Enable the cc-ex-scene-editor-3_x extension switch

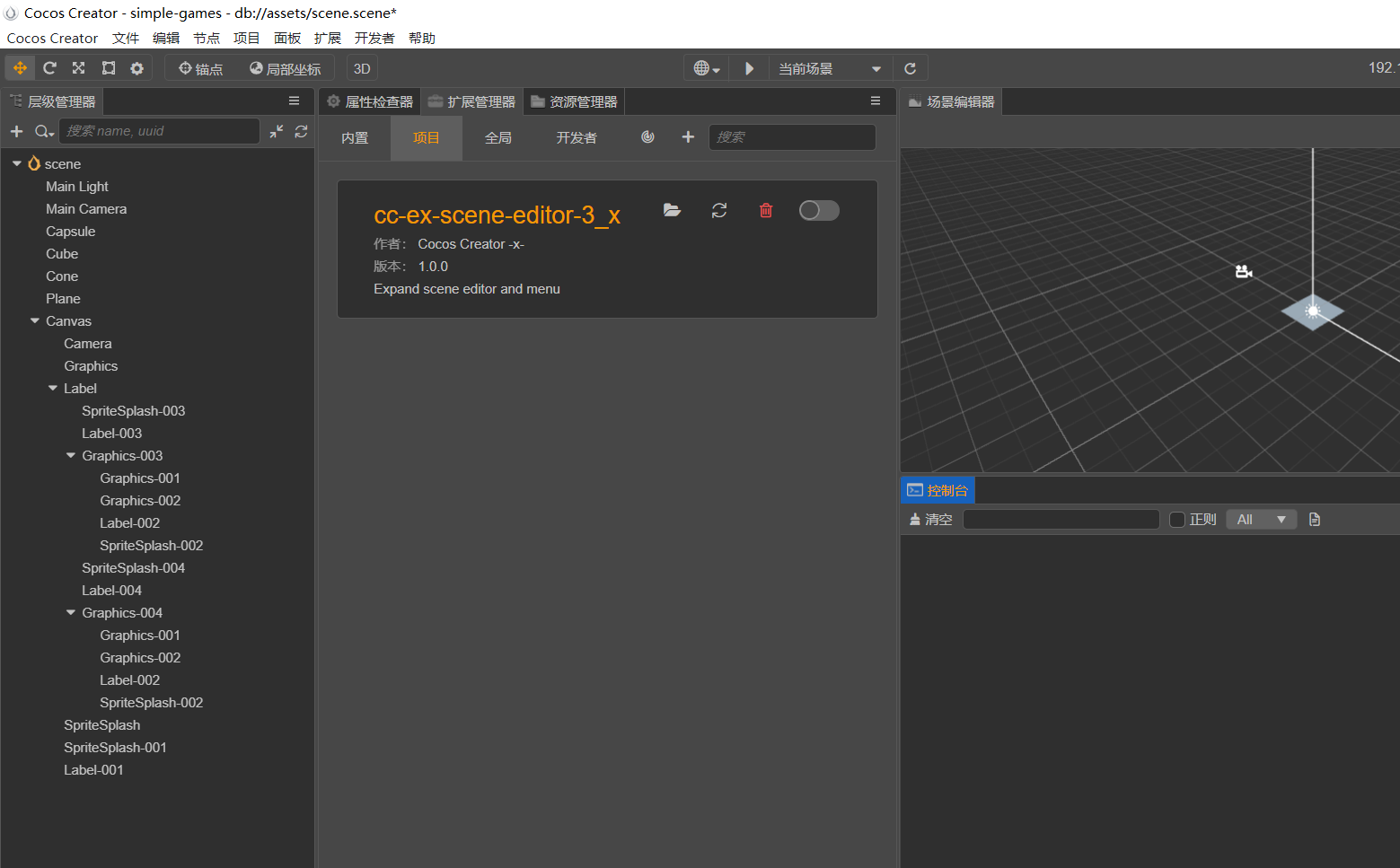coord(818,210)
